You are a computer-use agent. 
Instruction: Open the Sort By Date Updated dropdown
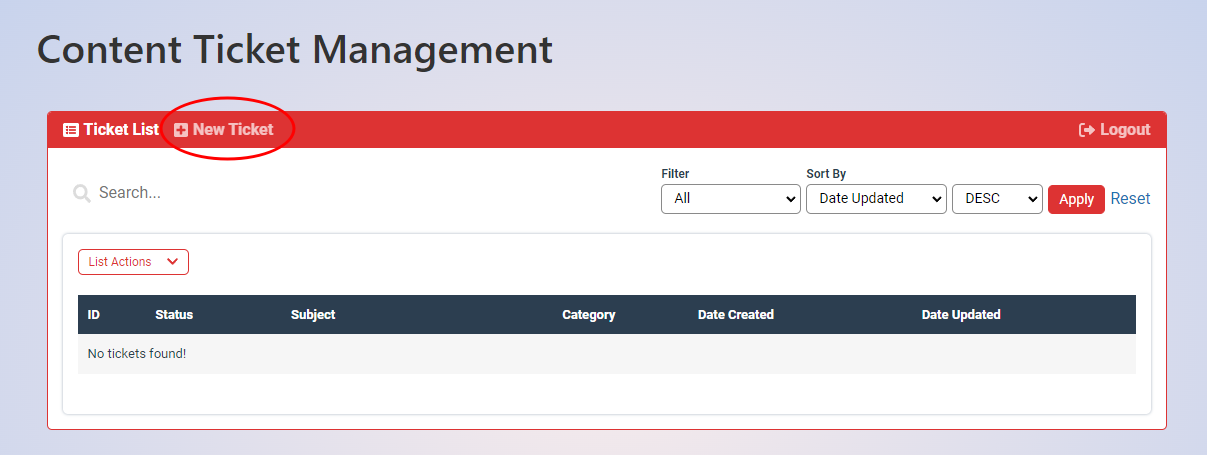click(875, 199)
